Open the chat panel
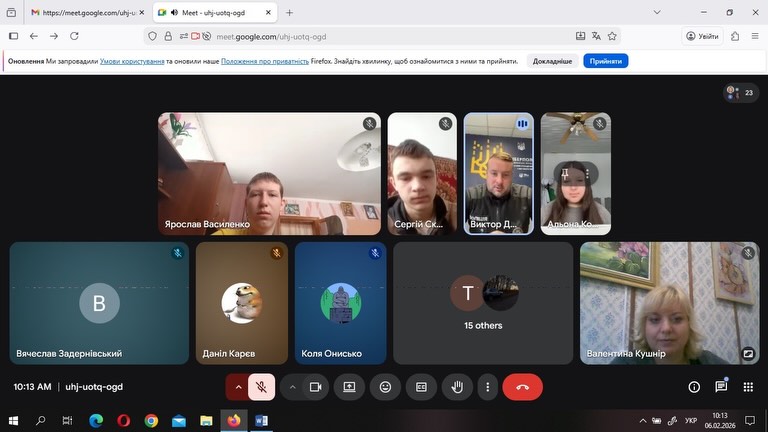 click(721, 387)
